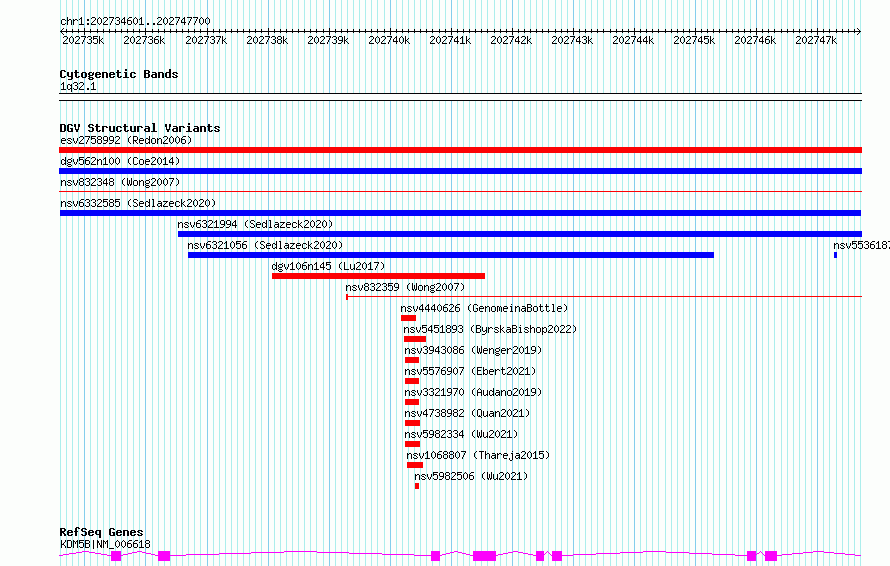890x566 pixels.
Task: Open the nsv1068807 (Thareja2015) label
Action: click(478, 455)
